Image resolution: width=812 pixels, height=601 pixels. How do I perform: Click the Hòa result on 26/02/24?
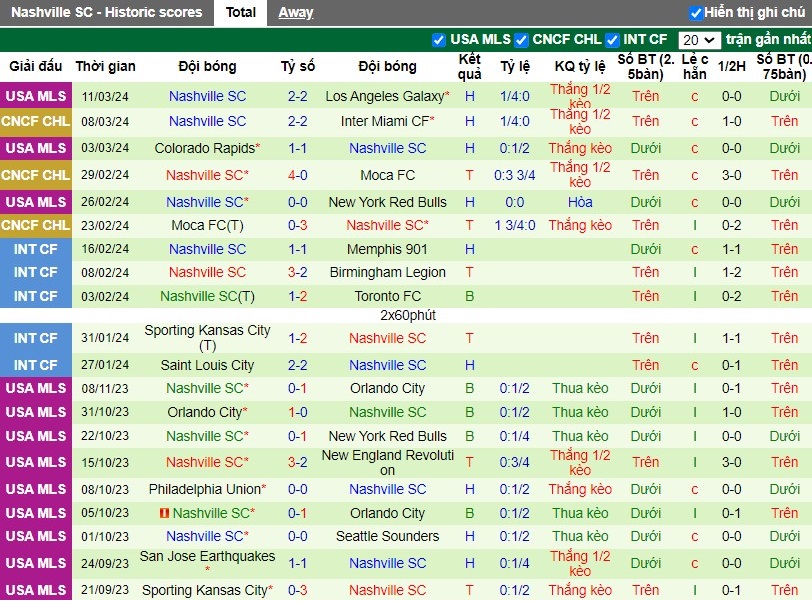pos(580,202)
